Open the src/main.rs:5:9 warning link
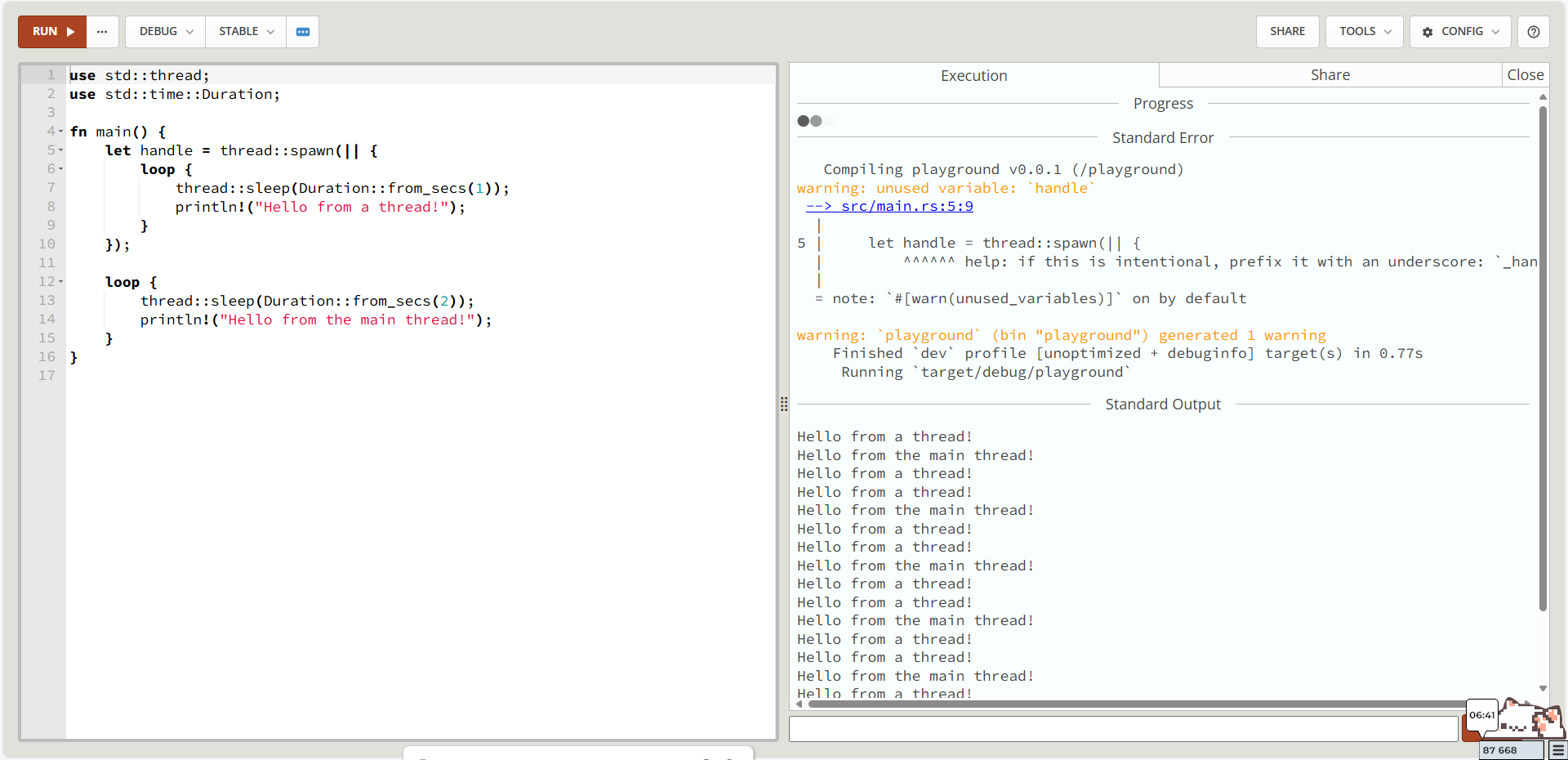The height and width of the screenshot is (760, 1568). 889,206
